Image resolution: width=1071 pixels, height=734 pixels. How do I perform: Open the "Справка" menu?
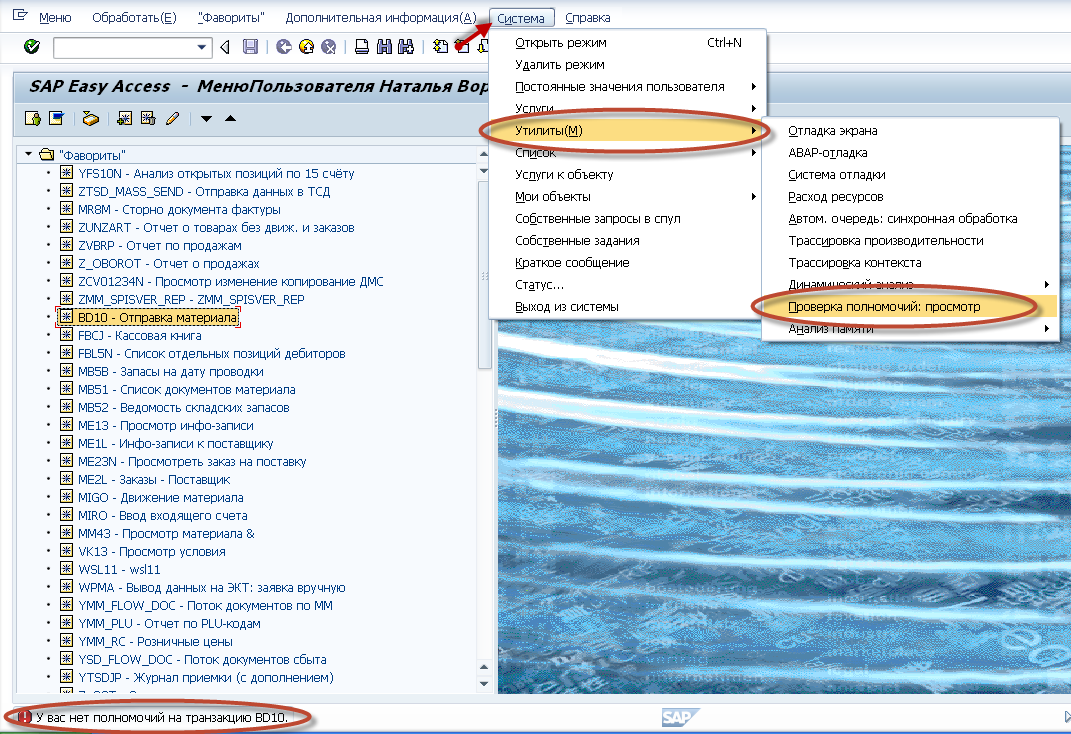point(588,18)
